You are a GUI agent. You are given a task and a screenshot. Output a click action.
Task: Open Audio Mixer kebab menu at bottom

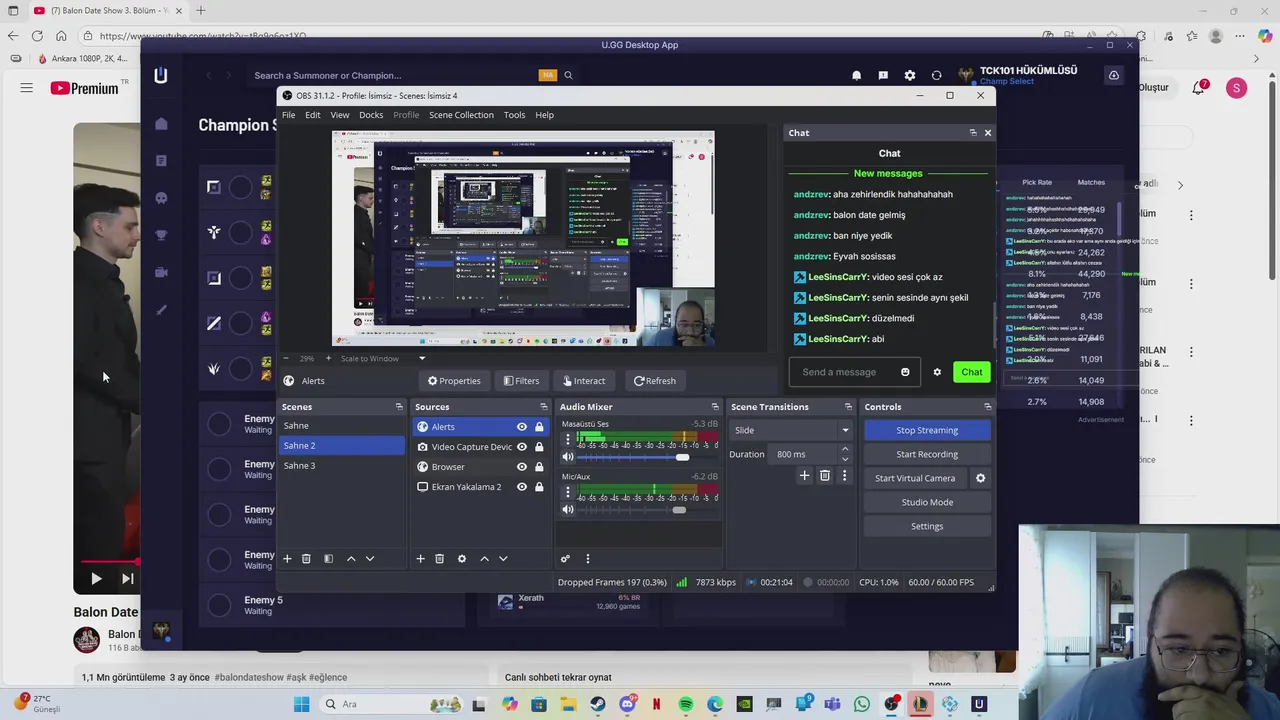[587, 559]
